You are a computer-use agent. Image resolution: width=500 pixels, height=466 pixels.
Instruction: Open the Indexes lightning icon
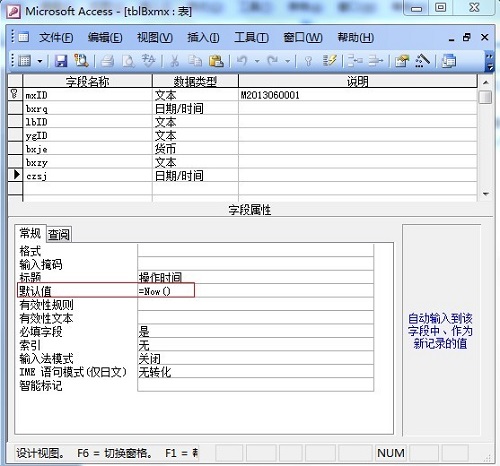(329, 61)
